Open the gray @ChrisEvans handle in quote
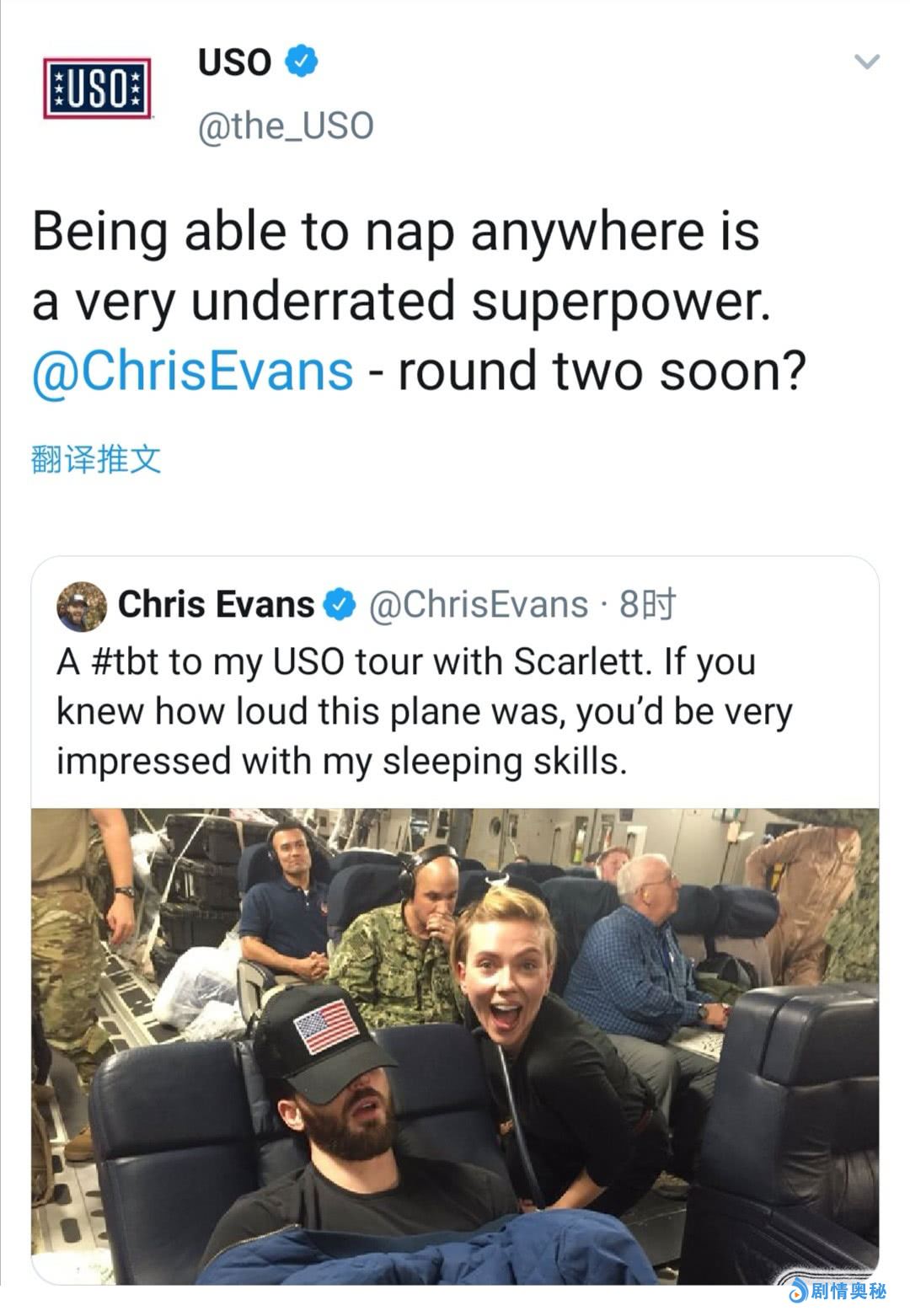 479,604
